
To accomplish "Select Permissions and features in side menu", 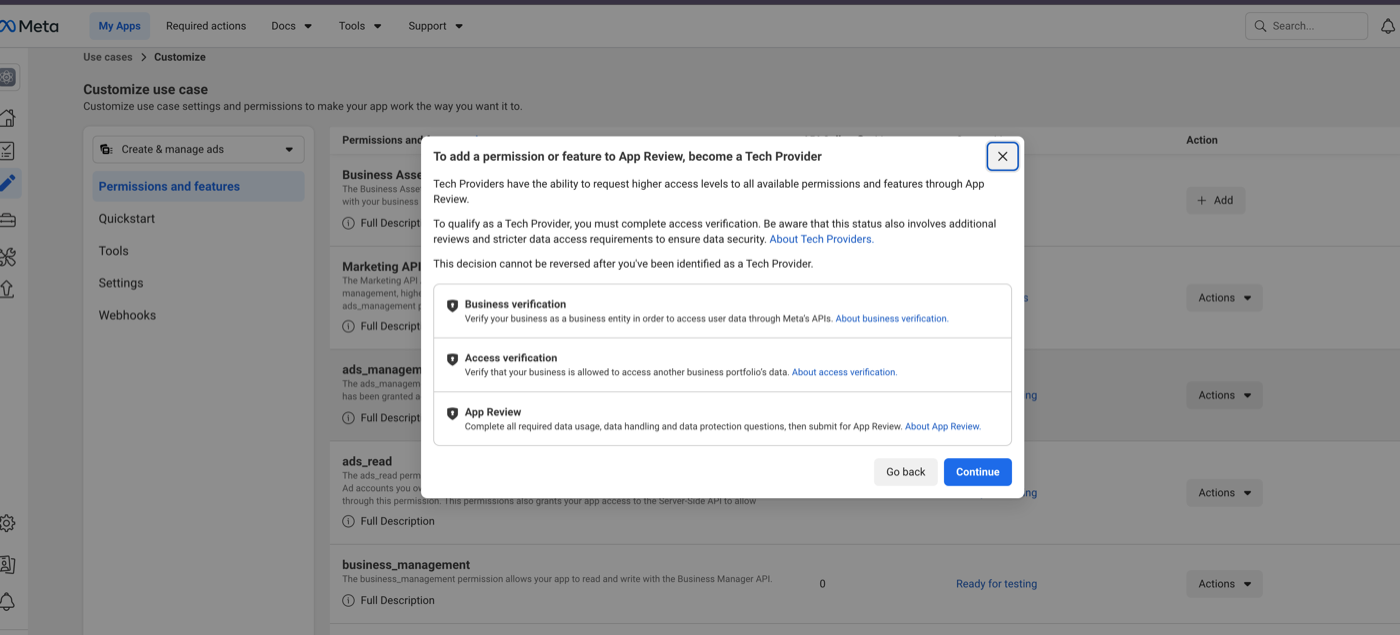I will pos(198,186).
